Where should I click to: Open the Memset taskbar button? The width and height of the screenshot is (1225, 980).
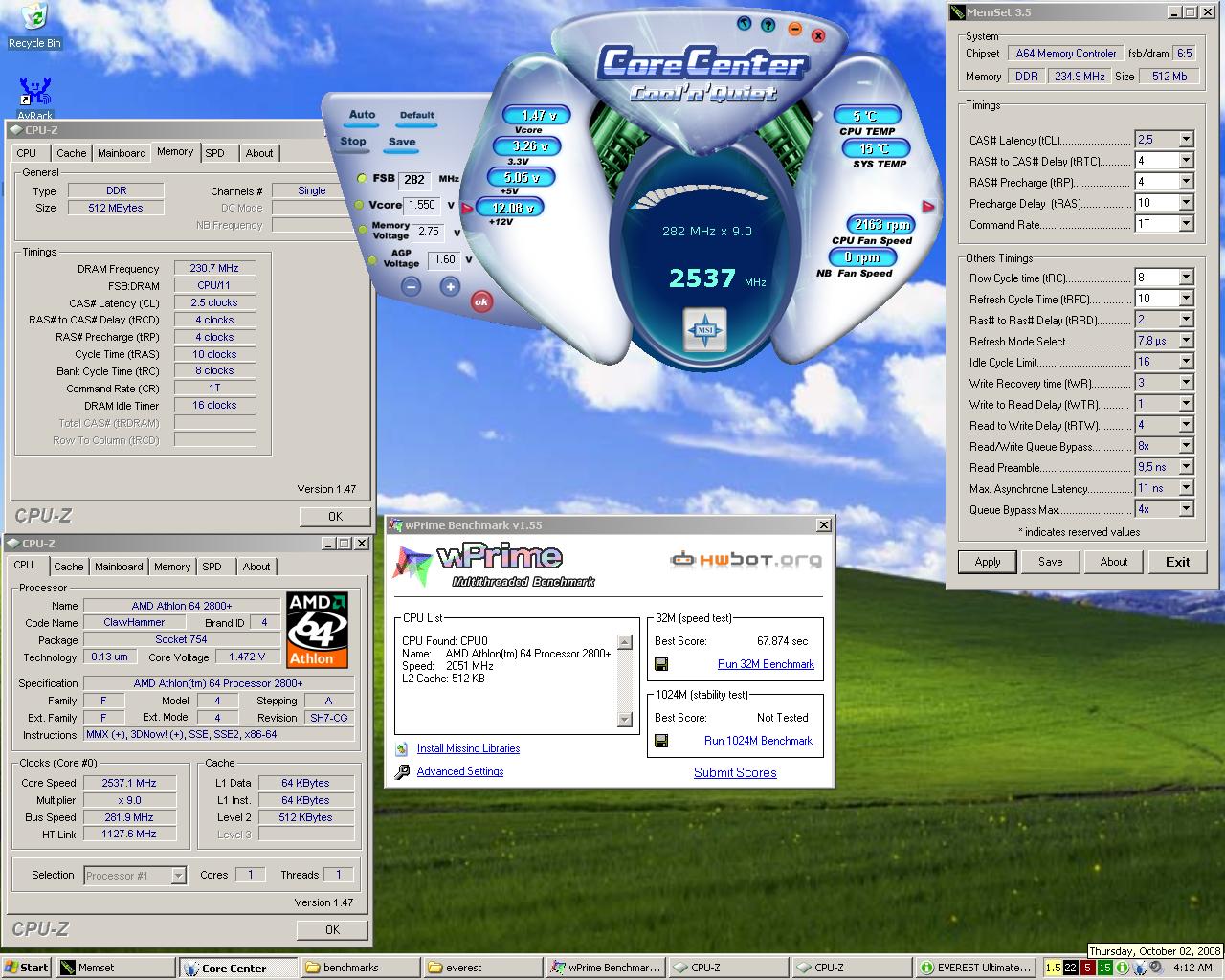(x=116, y=968)
